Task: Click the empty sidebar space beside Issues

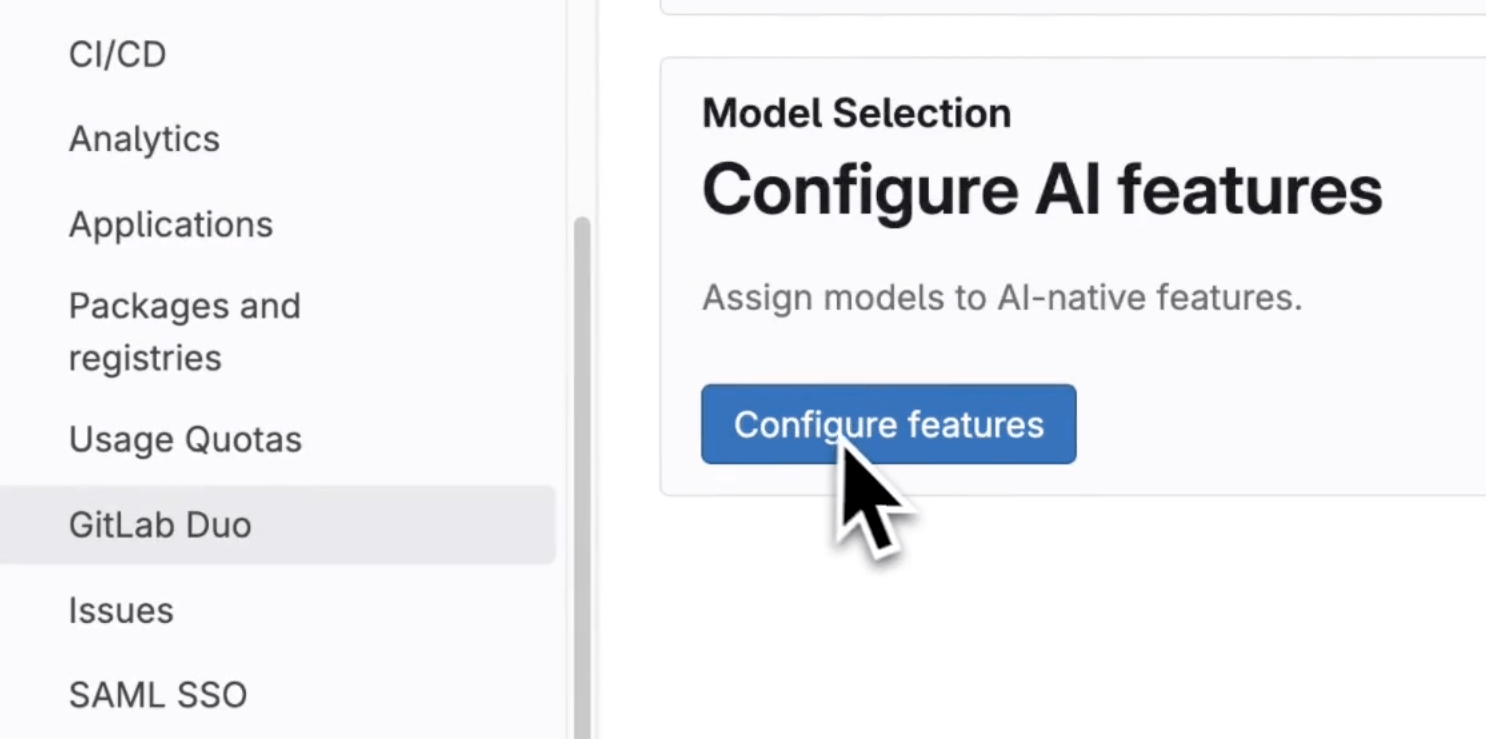Action: [x=380, y=610]
